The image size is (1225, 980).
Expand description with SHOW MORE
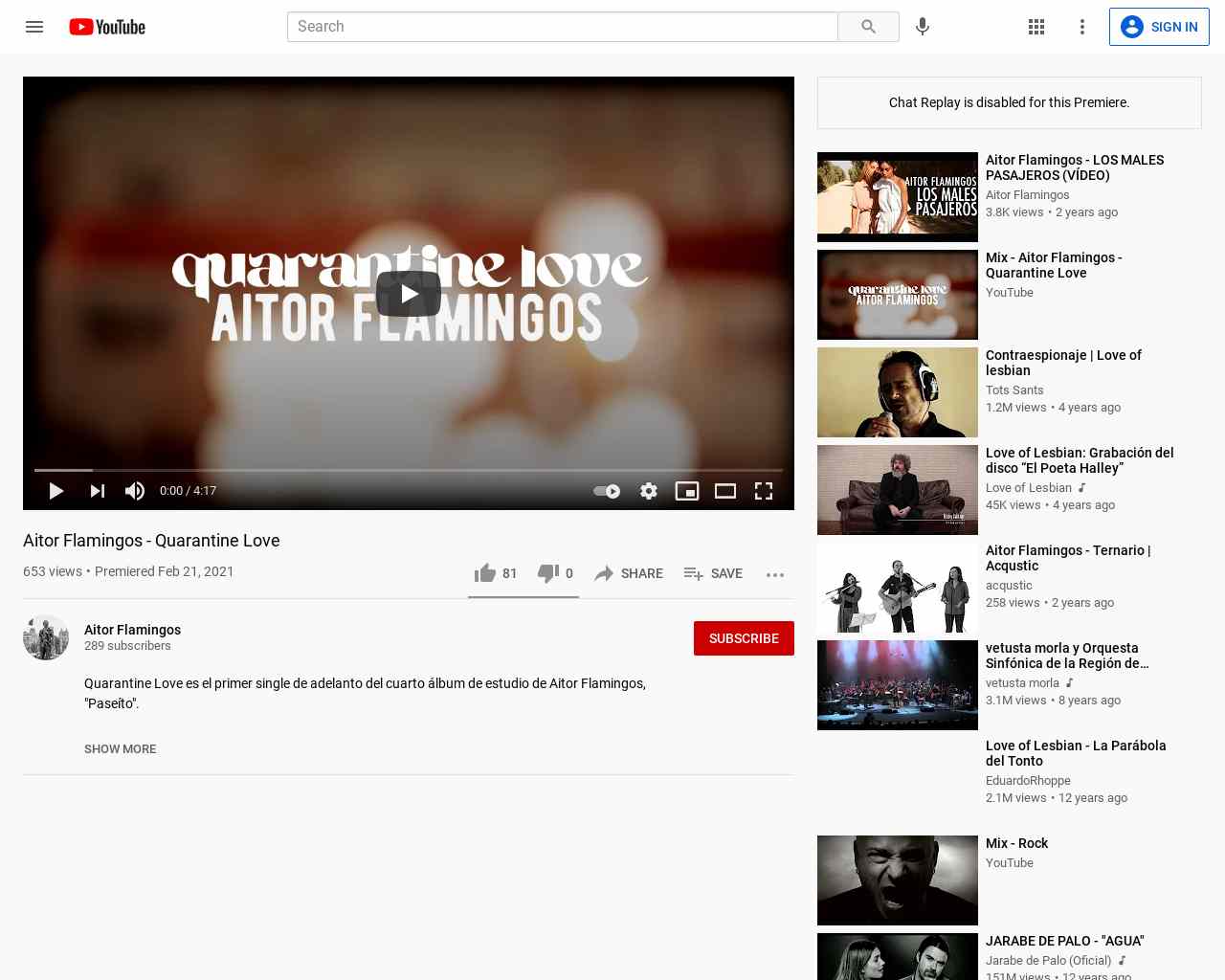tap(120, 749)
